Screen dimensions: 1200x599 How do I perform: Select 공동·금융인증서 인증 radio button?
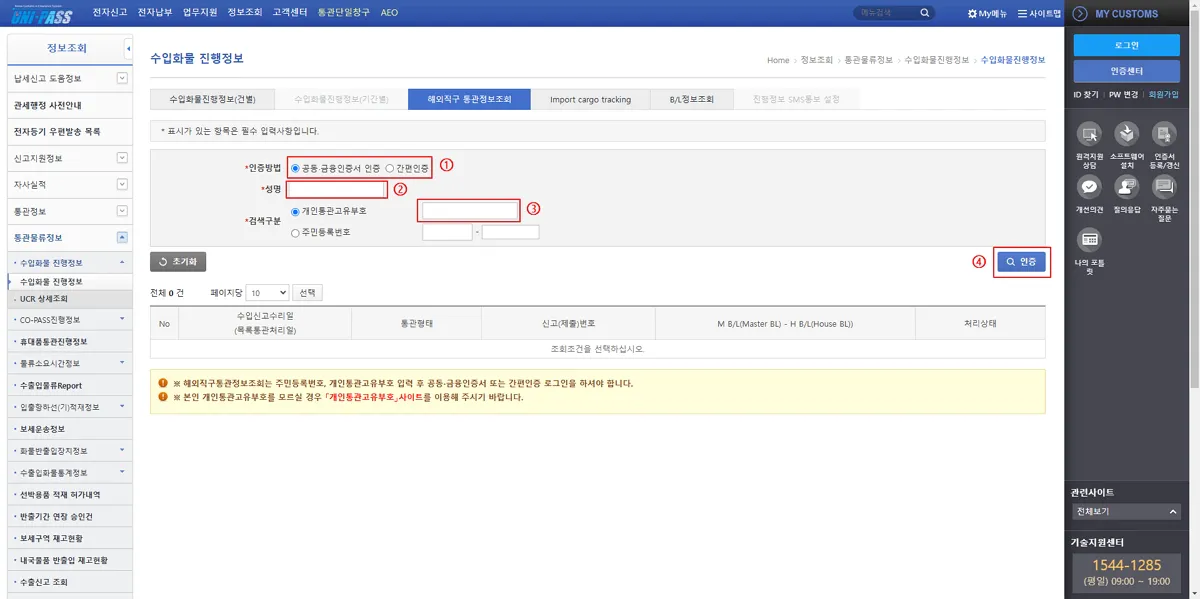(294, 168)
